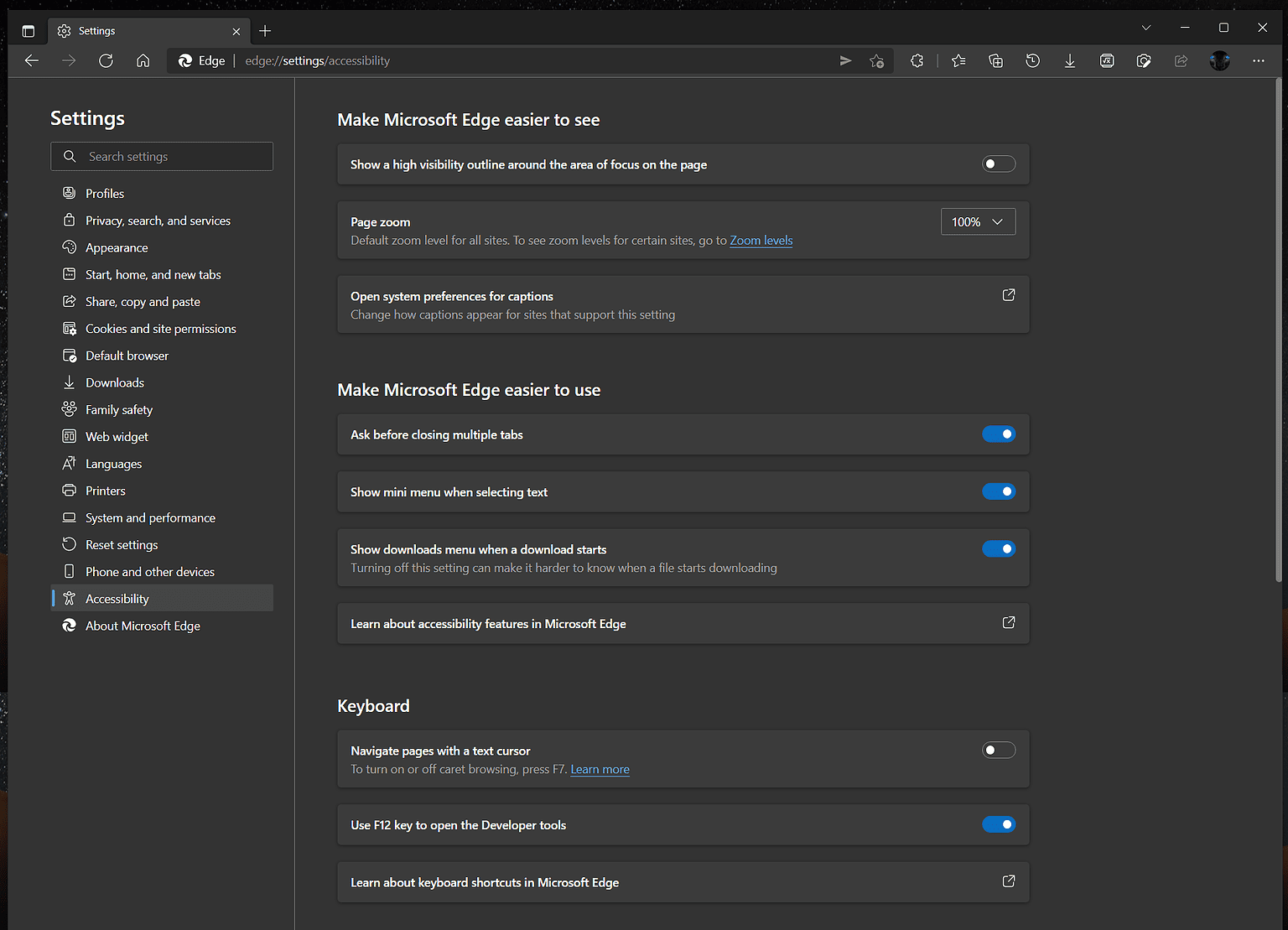1288x930 pixels.
Task: Open the Favorites list icon
Action: pyautogui.click(x=958, y=60)
